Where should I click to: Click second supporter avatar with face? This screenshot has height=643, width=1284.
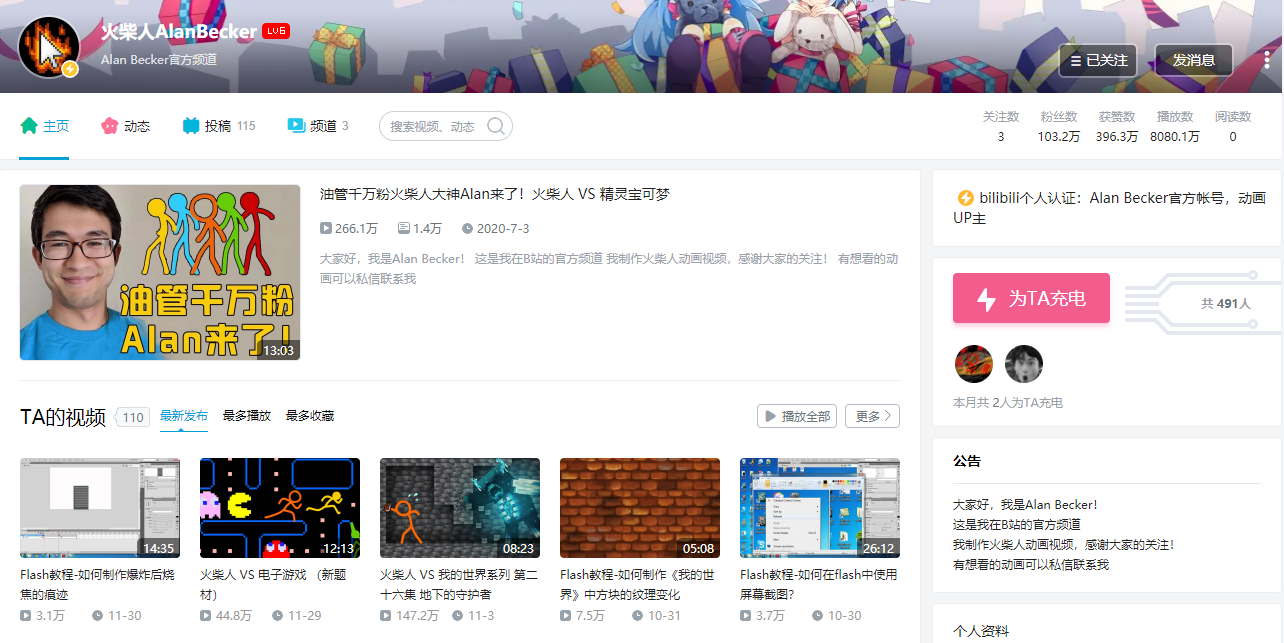pos(1023,364)
